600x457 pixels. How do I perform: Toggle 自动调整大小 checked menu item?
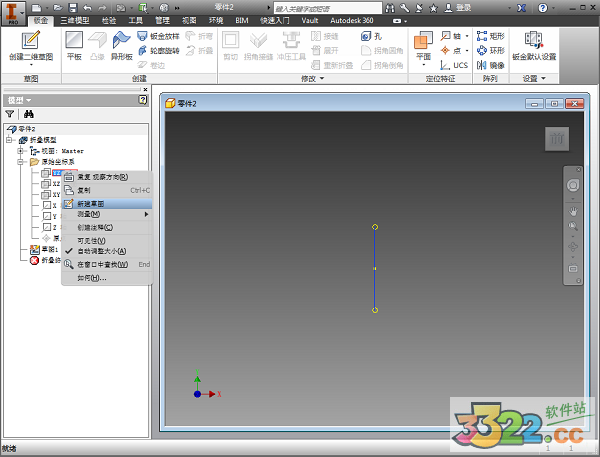(x=100, y=251)
